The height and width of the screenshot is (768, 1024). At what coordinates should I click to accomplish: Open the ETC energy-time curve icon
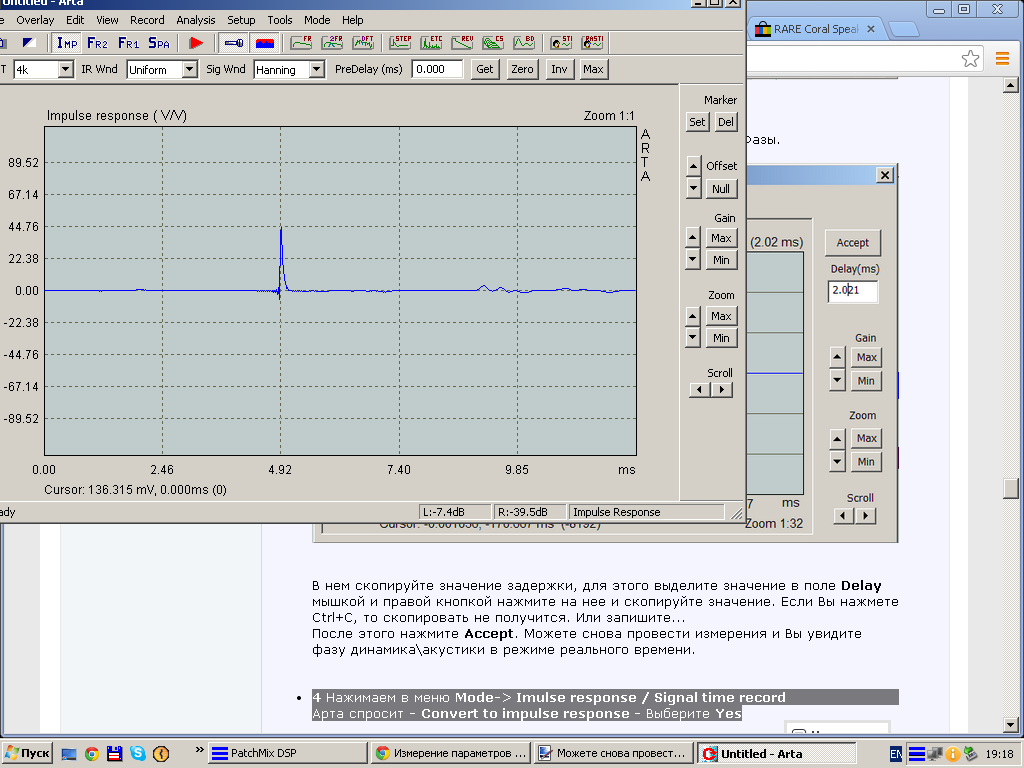pyautogui.click(x=432, y=43)
